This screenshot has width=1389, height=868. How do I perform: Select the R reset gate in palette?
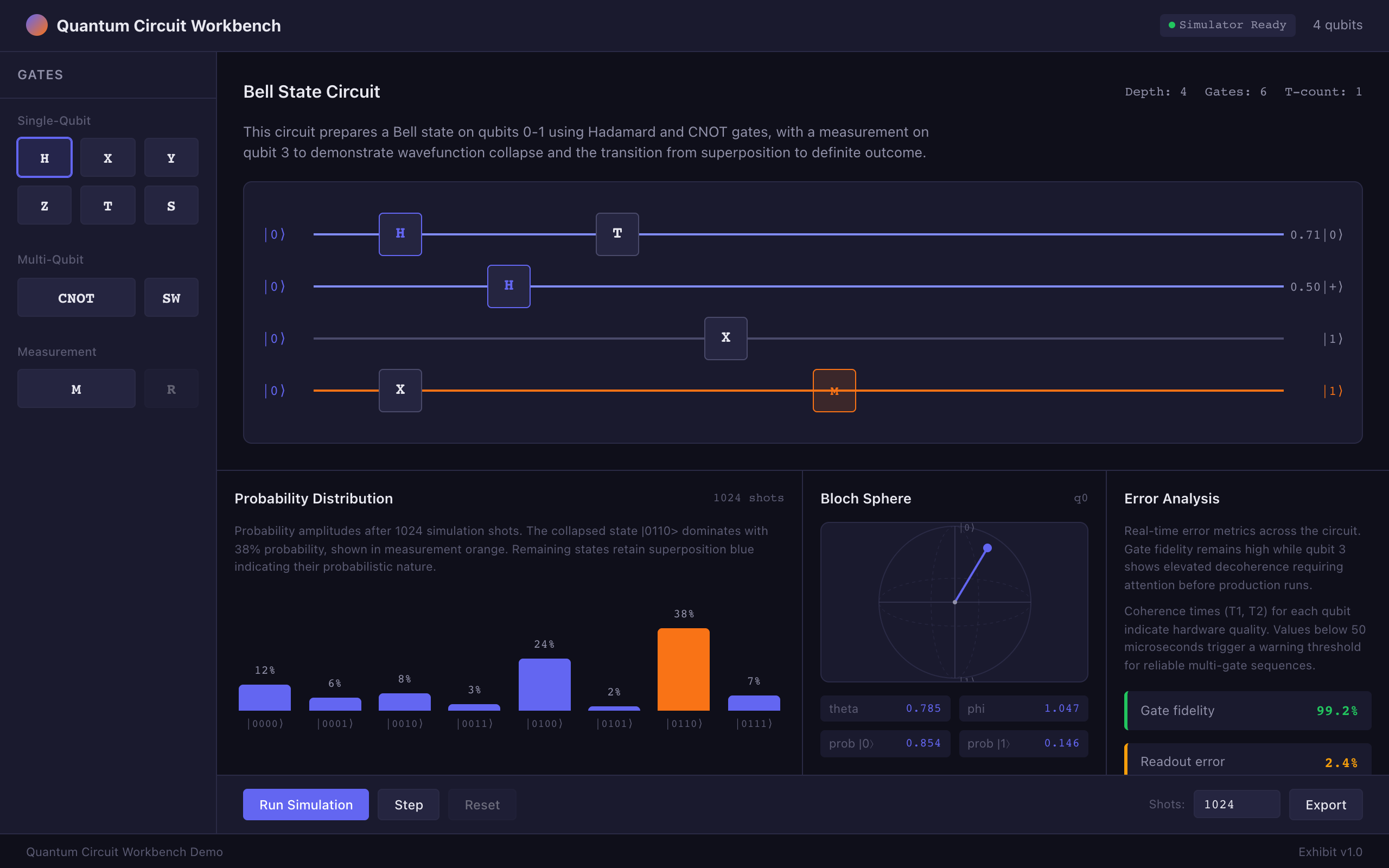[170, 389]
